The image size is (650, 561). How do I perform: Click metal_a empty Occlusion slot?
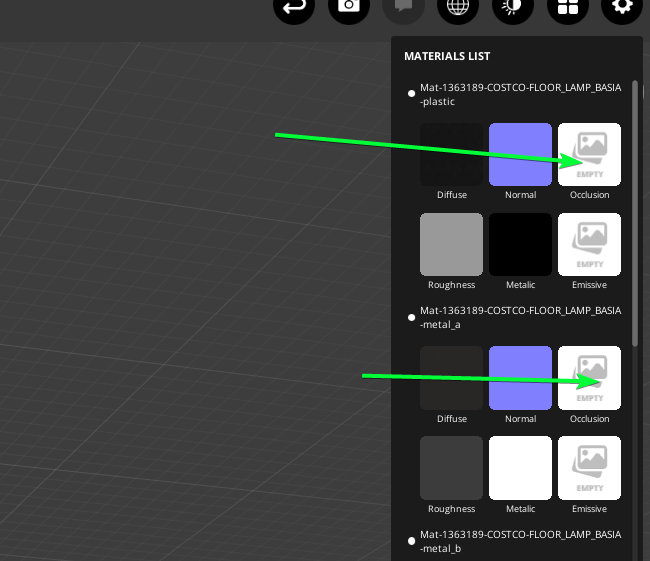point(589,378)
